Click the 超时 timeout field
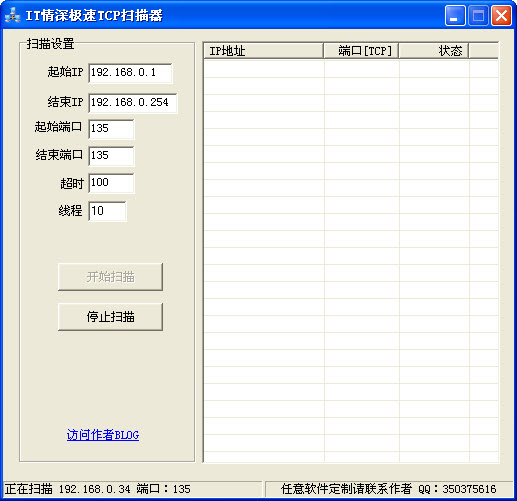The image size is (517, 501). point(111,183)
